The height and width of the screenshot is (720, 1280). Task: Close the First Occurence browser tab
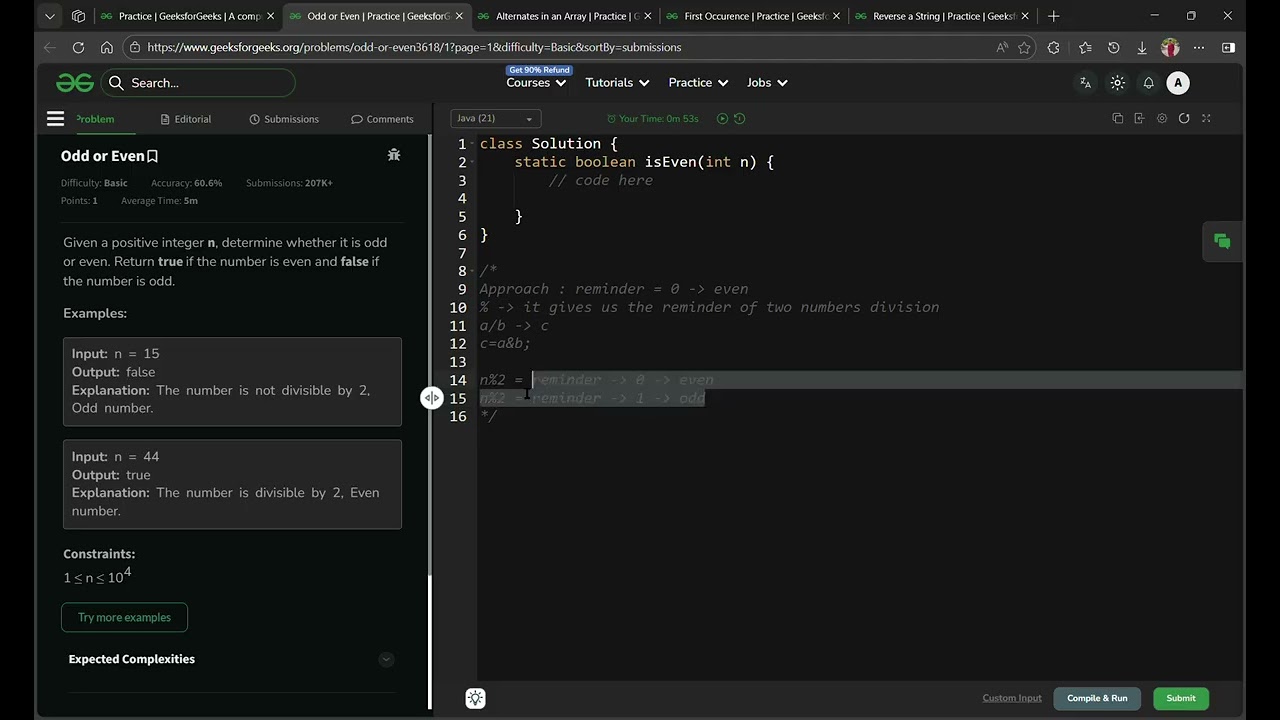click(x=836, y=16)
